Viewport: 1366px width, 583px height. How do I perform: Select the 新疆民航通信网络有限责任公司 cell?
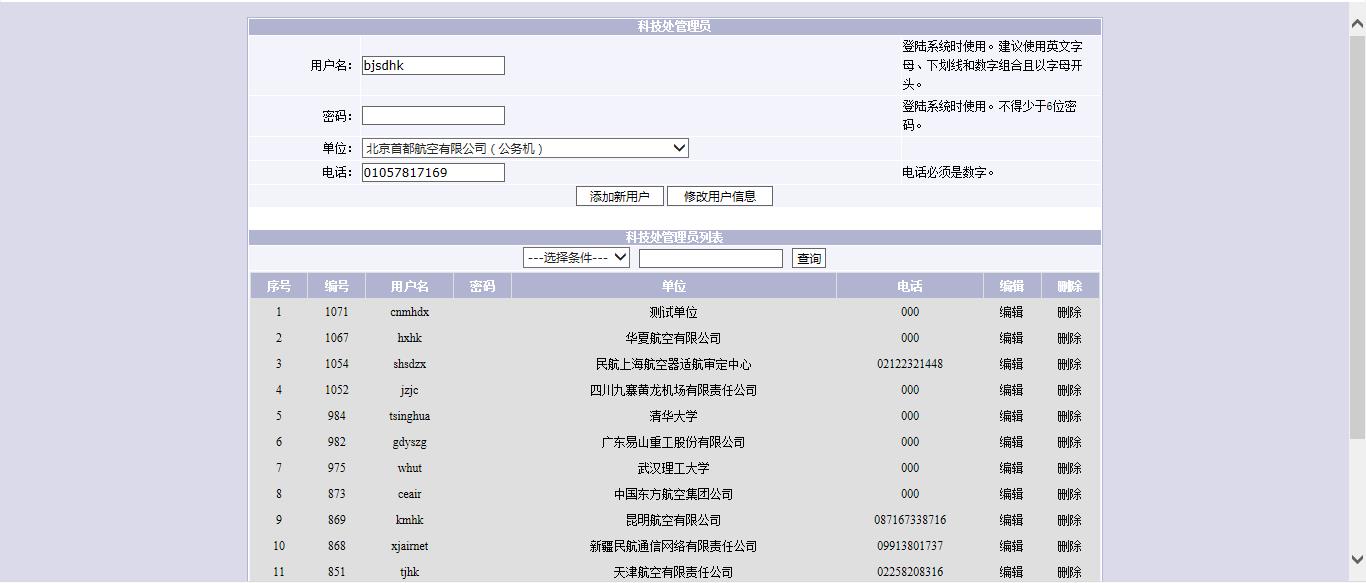(x=674, y=546)
